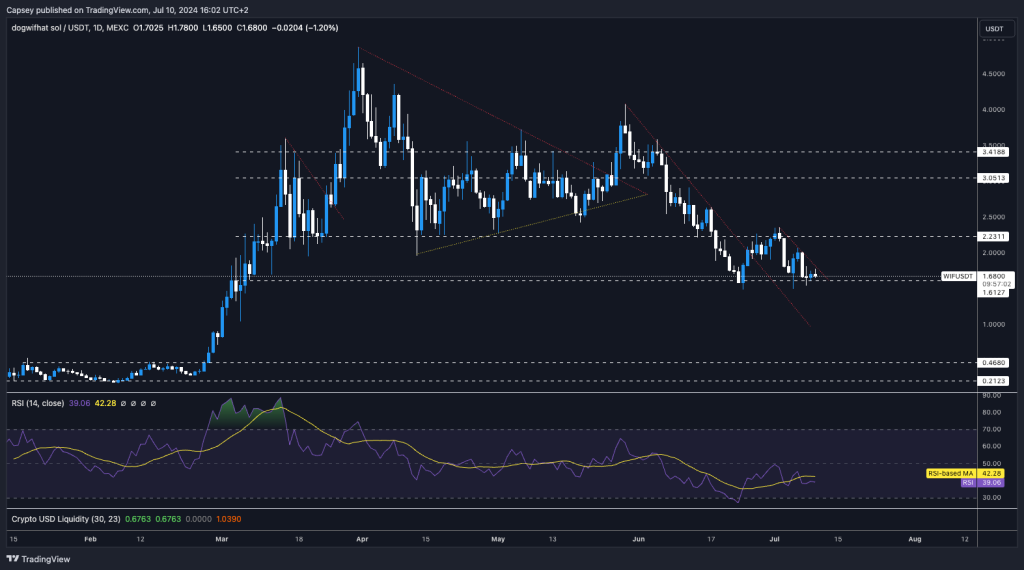Click the open value O1.7025

(148, 28)
